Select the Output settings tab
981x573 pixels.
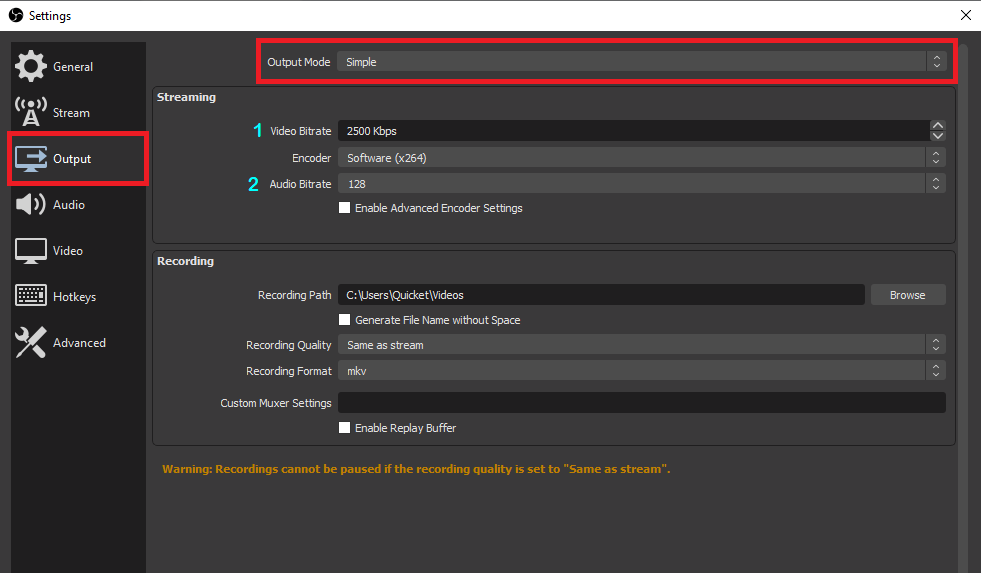(78, 159)
